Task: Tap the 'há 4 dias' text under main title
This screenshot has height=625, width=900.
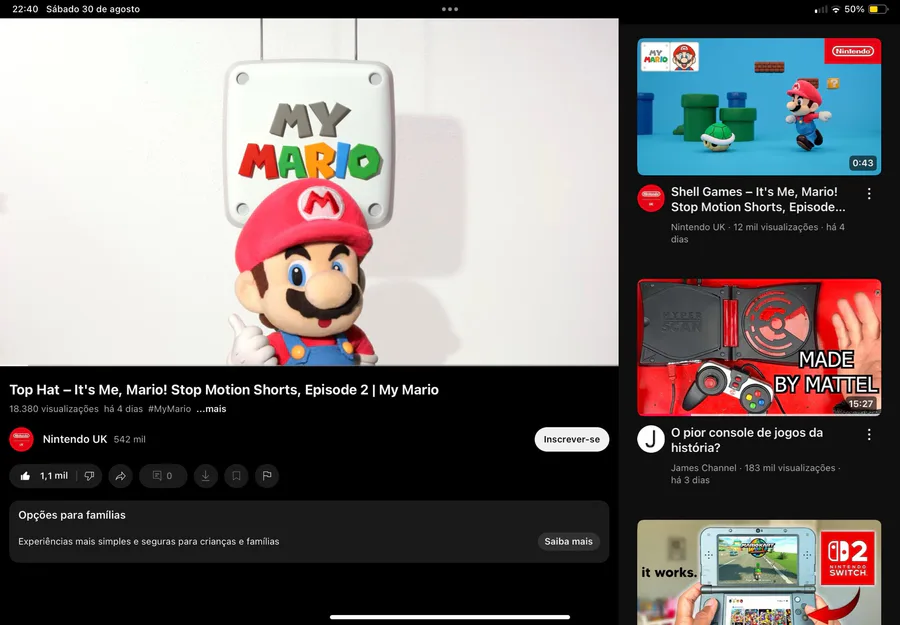Action: click(x=123, y=409)
